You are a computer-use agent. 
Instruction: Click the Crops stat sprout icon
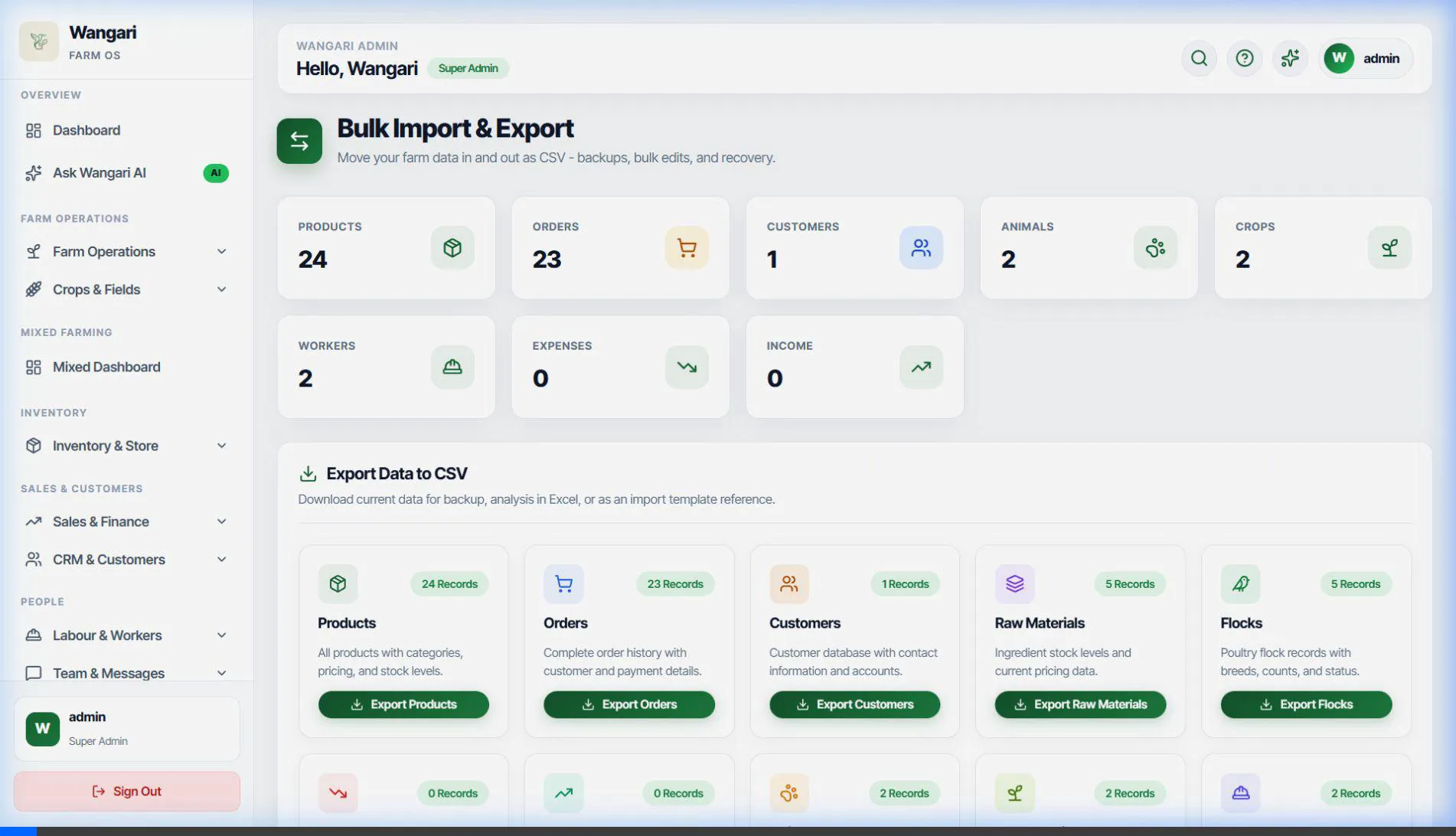click(1389, 248)
